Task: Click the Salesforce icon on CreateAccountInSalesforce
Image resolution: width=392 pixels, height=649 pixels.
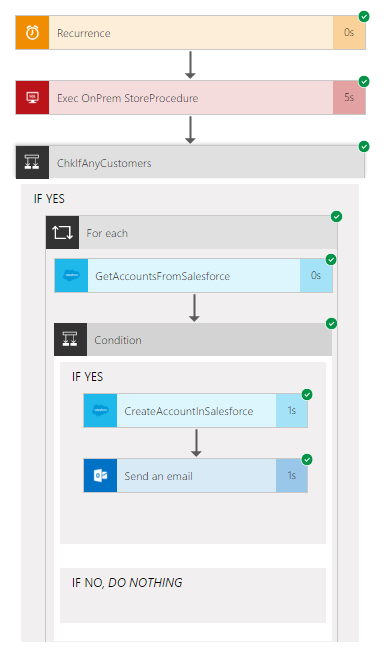Action: click(x=100, y=411)
